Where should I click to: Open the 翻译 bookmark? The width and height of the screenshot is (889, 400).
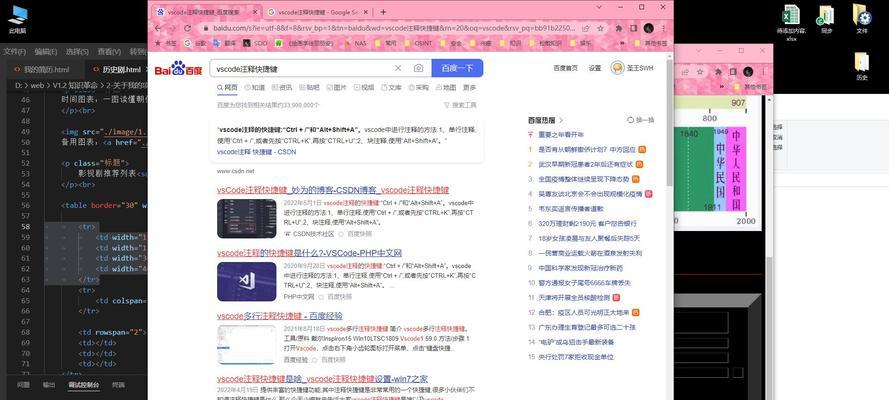click(225, 42)
